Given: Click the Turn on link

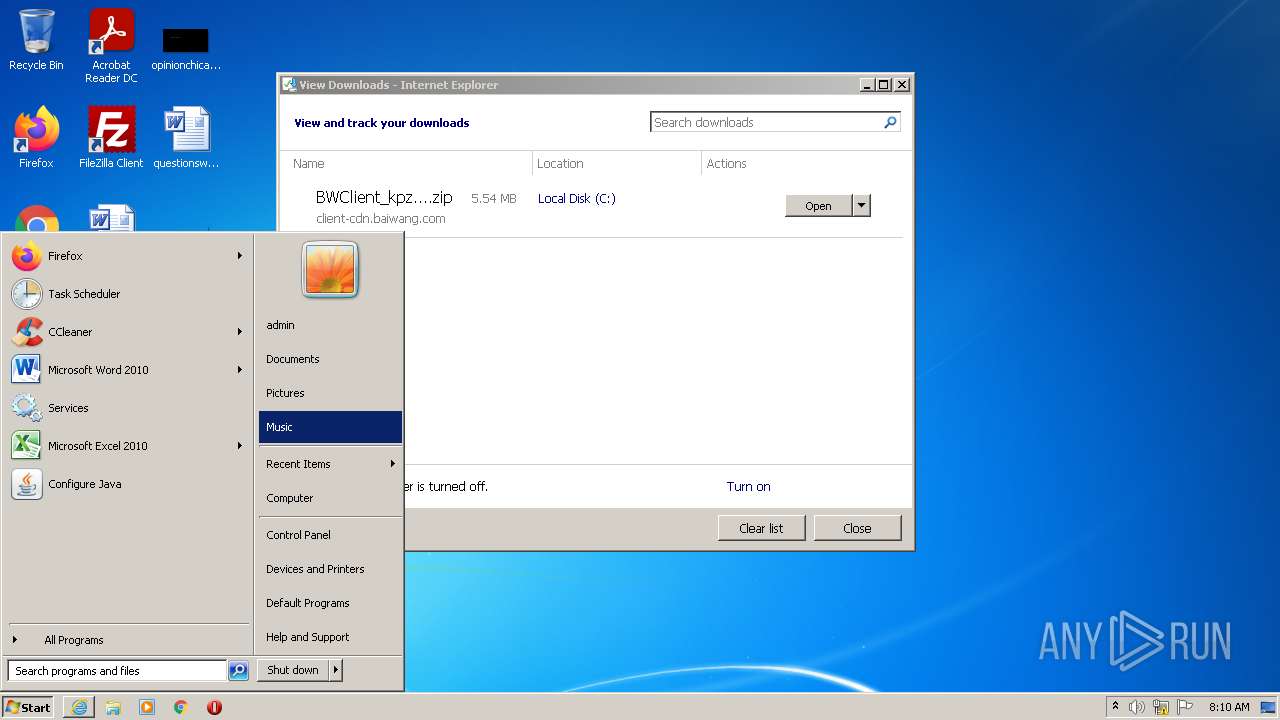Looking at the screenshot, I should [x=748, y=487].
